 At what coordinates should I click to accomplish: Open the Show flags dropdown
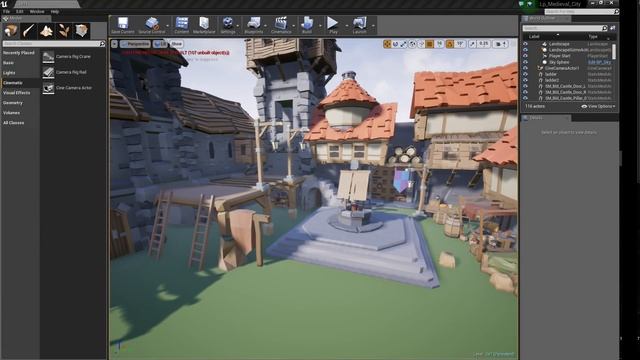176,44
